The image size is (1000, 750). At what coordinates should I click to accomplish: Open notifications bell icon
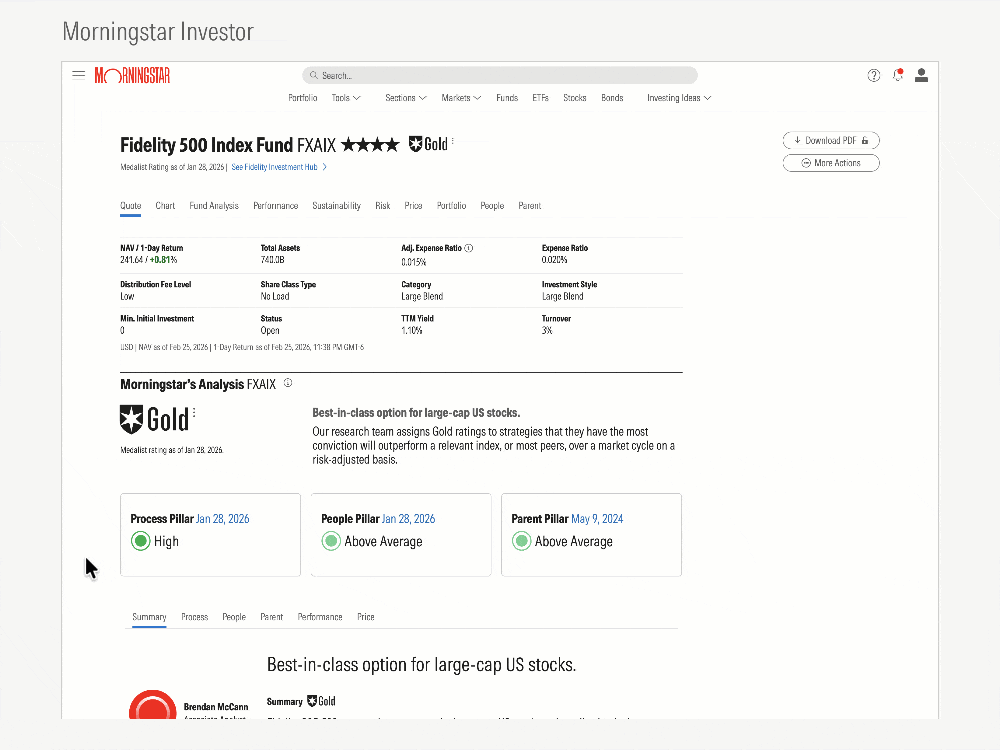pos(898,75)
